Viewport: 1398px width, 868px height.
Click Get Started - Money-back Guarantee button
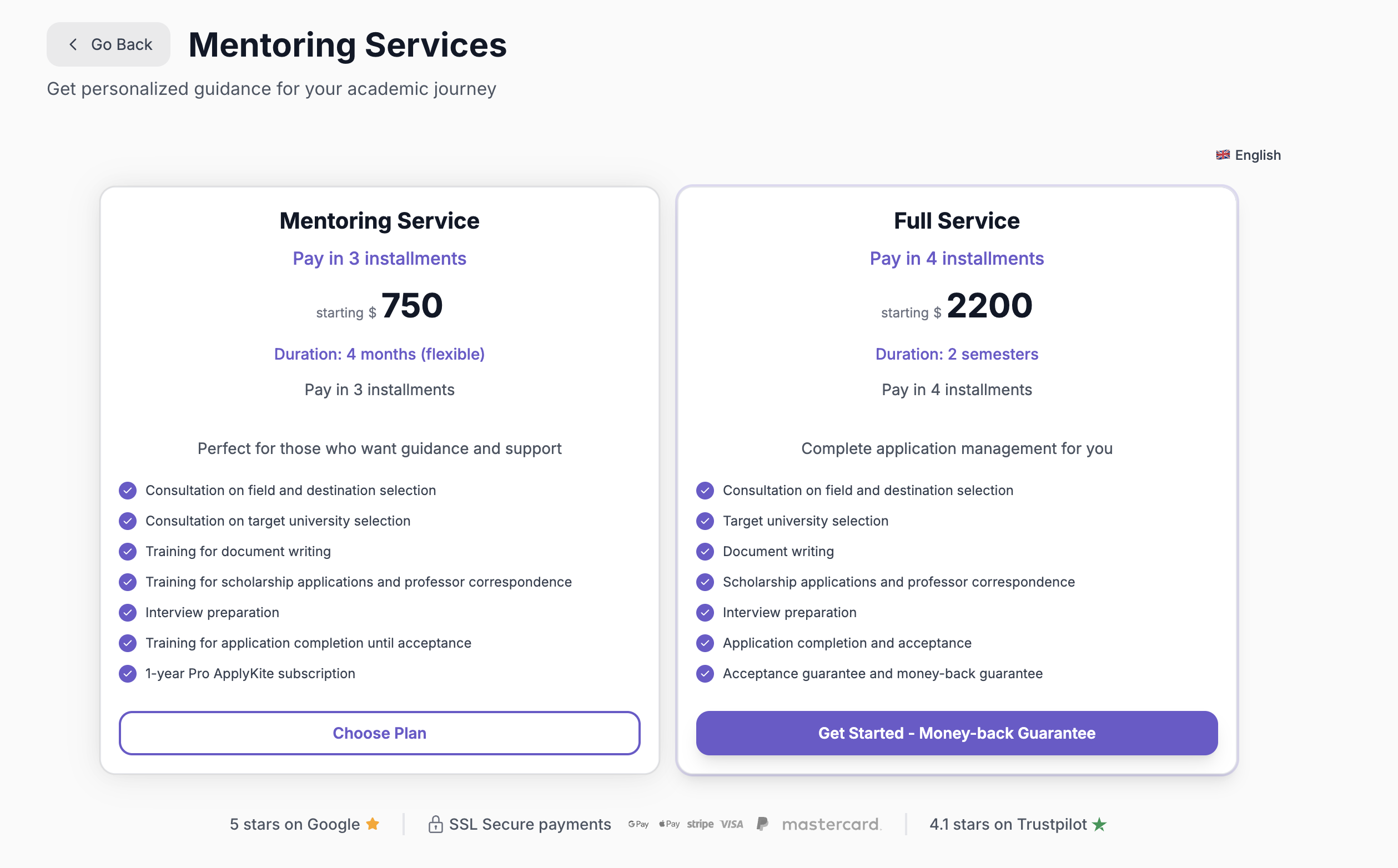tap(957, 733)
